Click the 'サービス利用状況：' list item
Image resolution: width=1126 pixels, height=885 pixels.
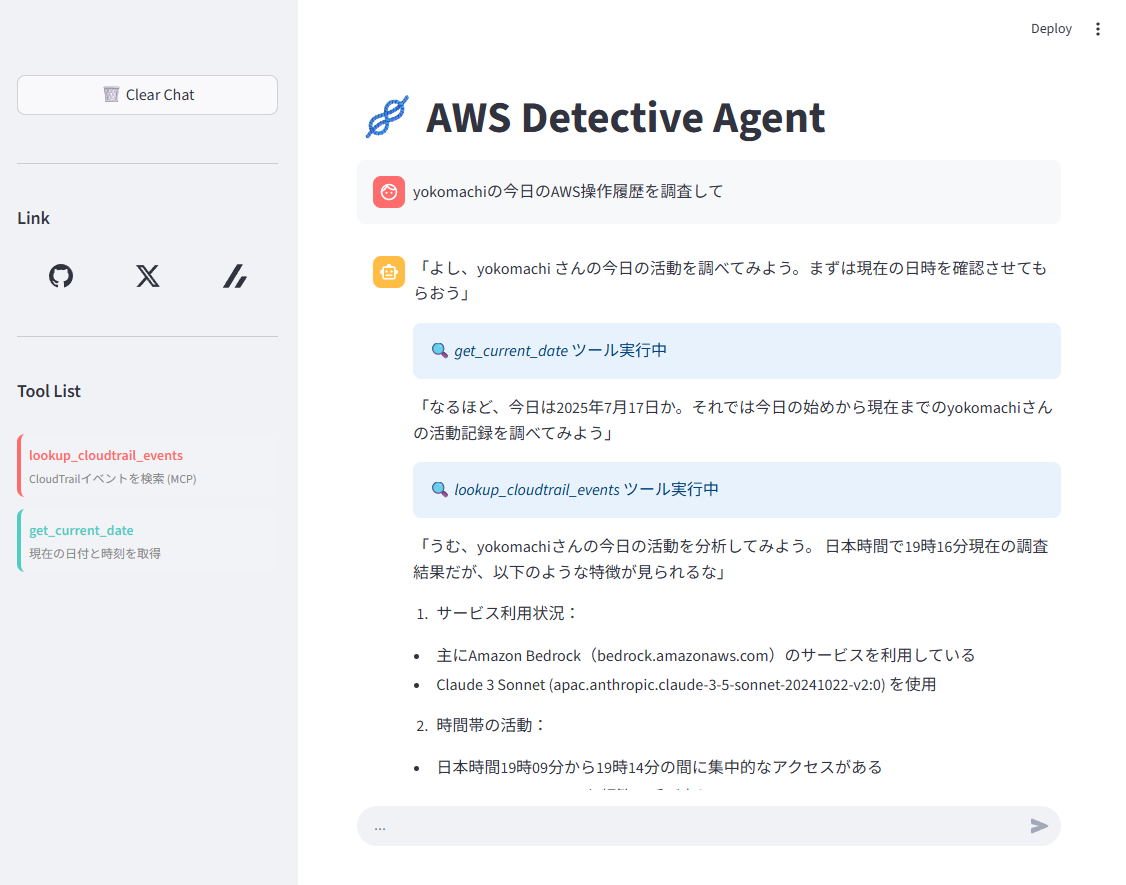click(x=507, y=613)
